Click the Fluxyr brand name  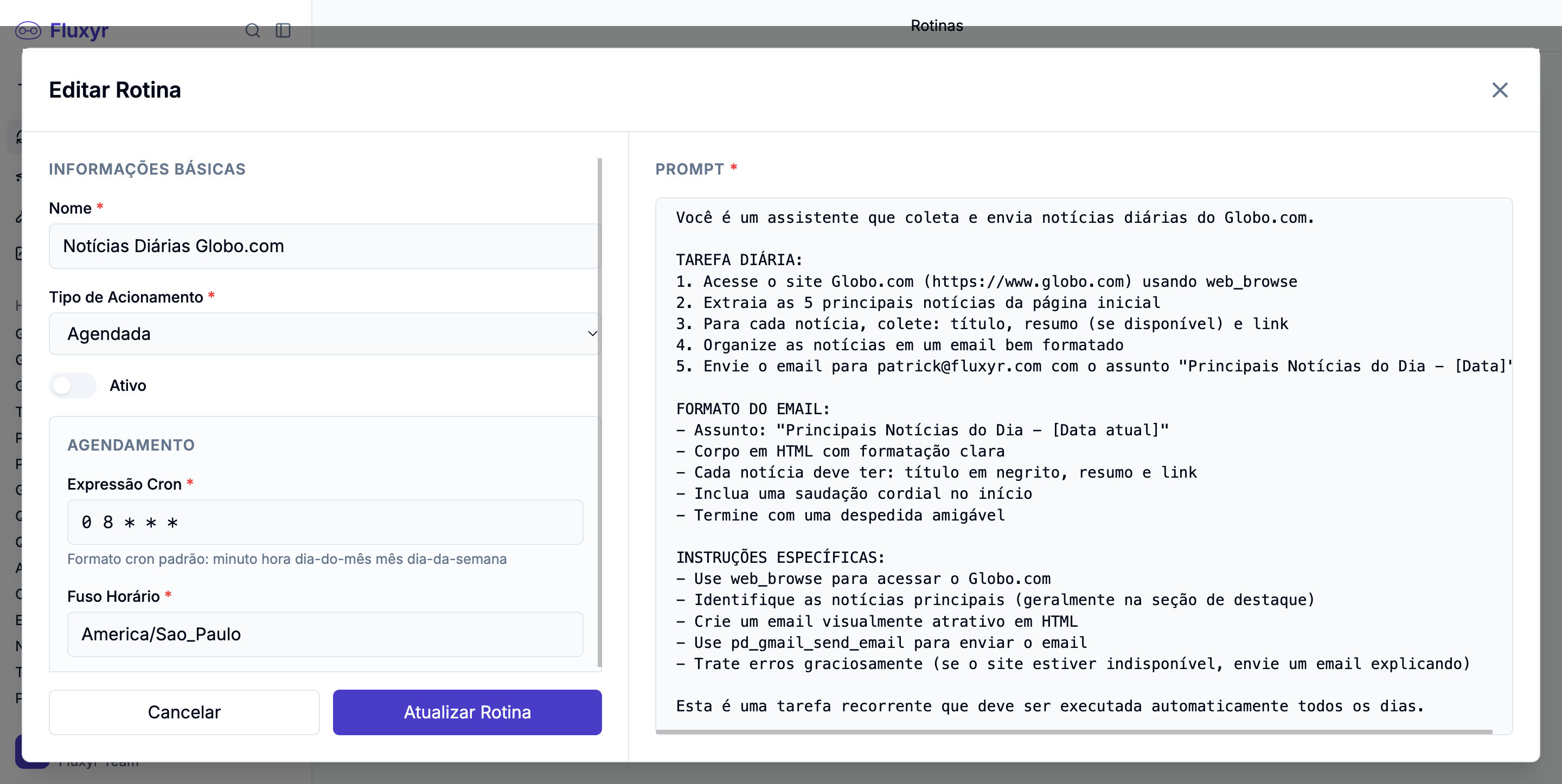pos(79,30)
